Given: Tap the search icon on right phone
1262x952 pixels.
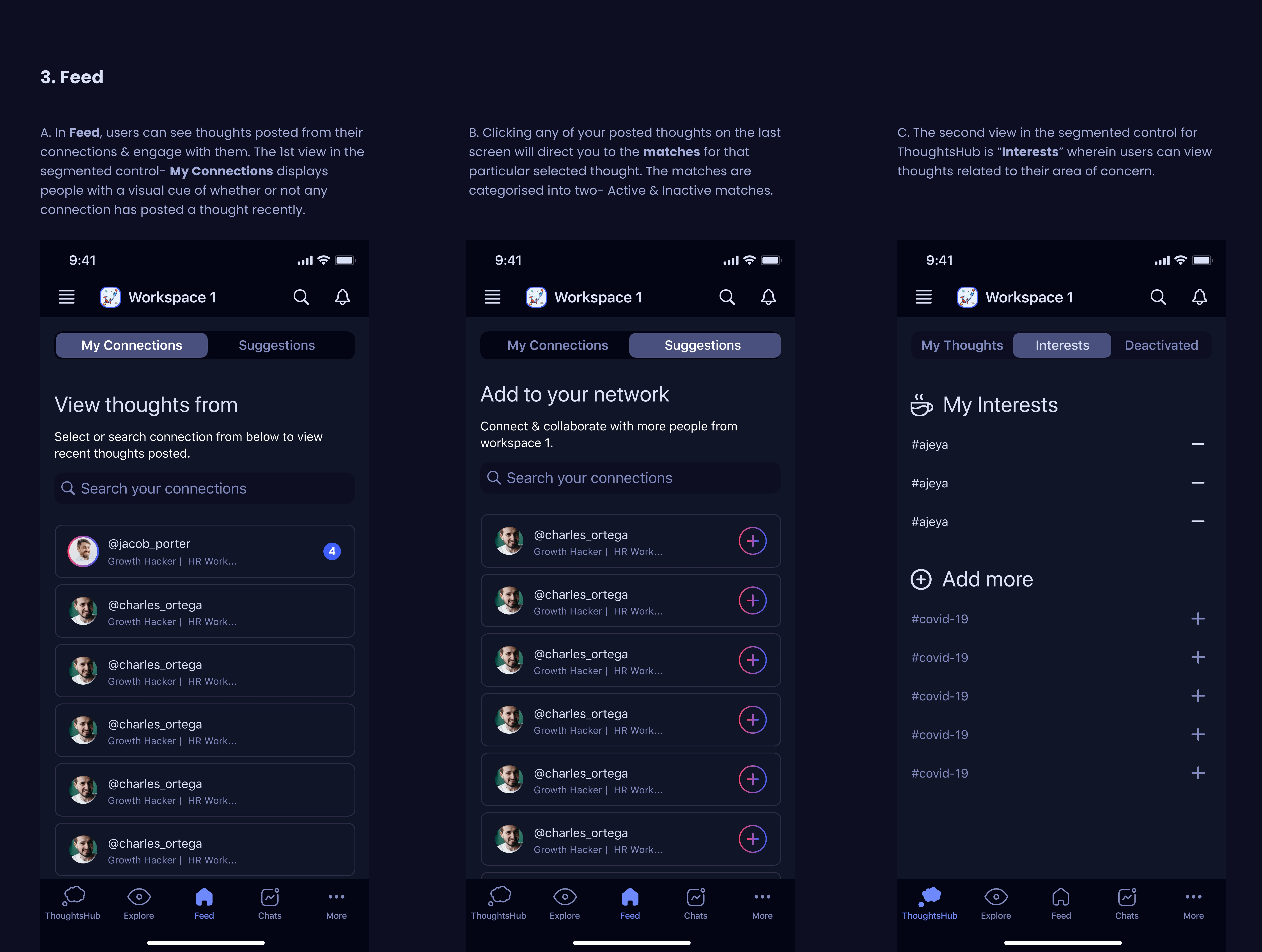Looking at the screenshot, I should (1158, 297).
